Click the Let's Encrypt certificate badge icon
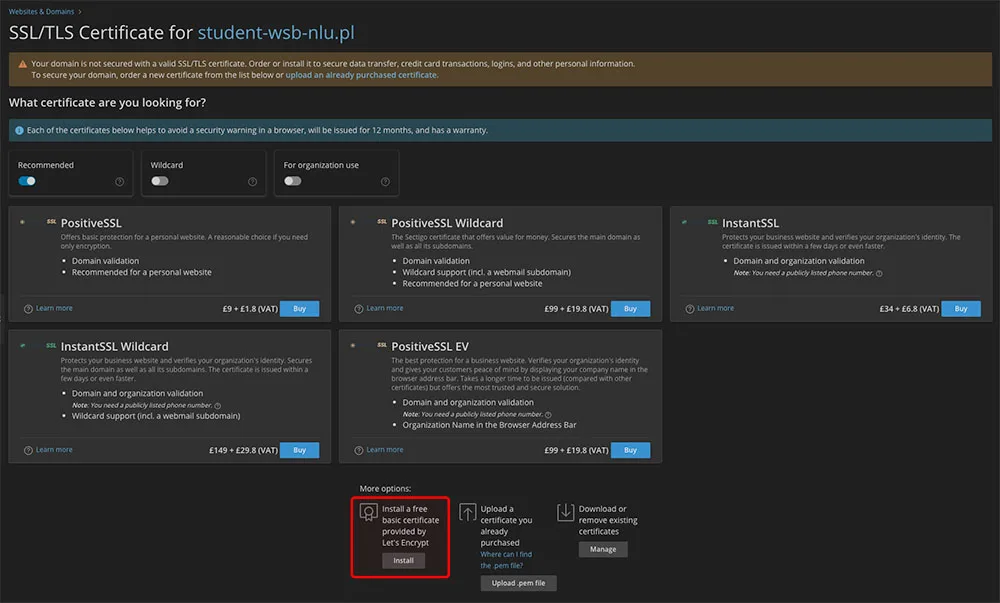Screen dimensions: 1000x603 coord(369,512)
